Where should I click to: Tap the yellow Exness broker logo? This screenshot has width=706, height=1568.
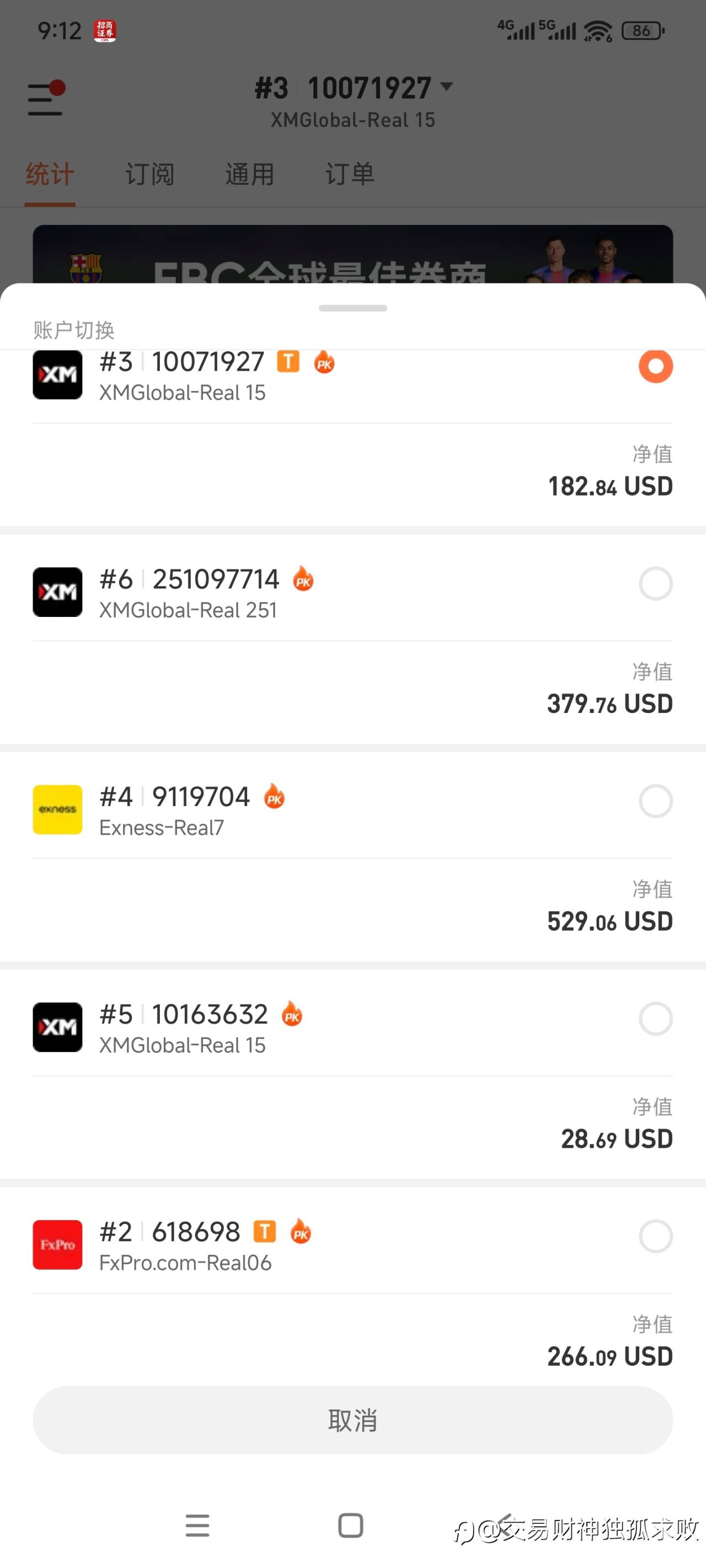[57, 809]
